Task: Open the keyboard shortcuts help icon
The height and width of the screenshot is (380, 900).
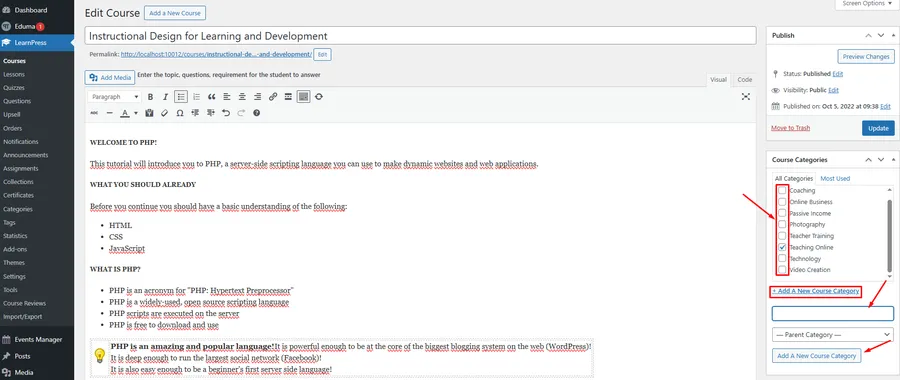Action: [x=257, y=113]
